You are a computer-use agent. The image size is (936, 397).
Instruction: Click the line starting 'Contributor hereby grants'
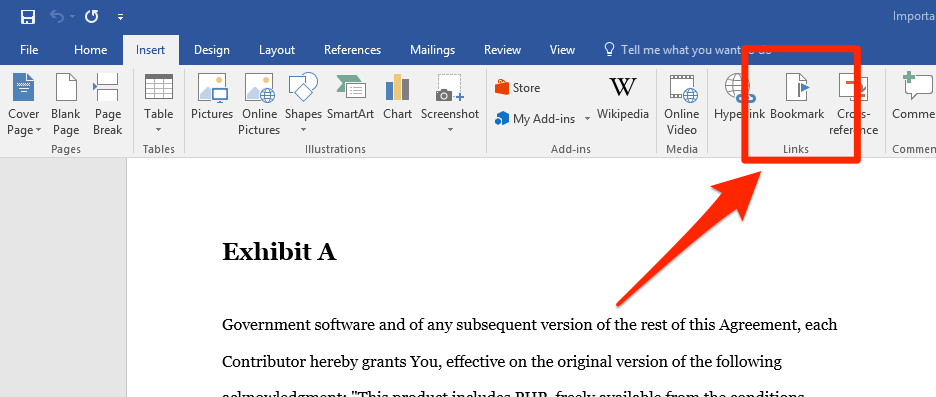(502, 362)
